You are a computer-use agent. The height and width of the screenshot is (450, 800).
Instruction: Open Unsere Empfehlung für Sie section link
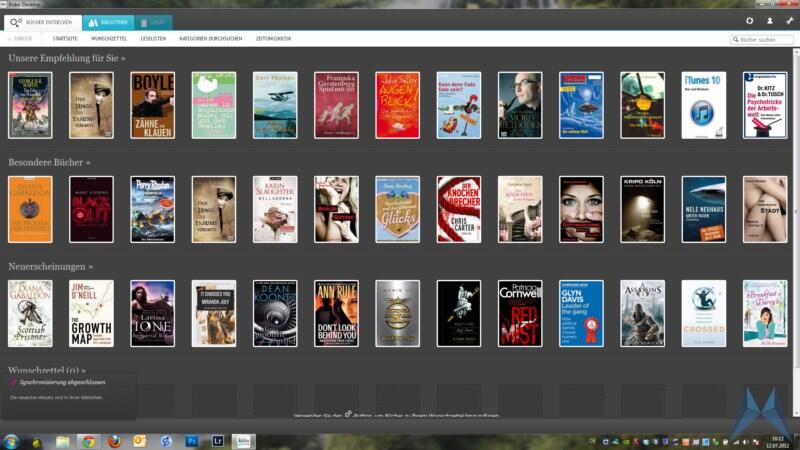click(66, 58)
